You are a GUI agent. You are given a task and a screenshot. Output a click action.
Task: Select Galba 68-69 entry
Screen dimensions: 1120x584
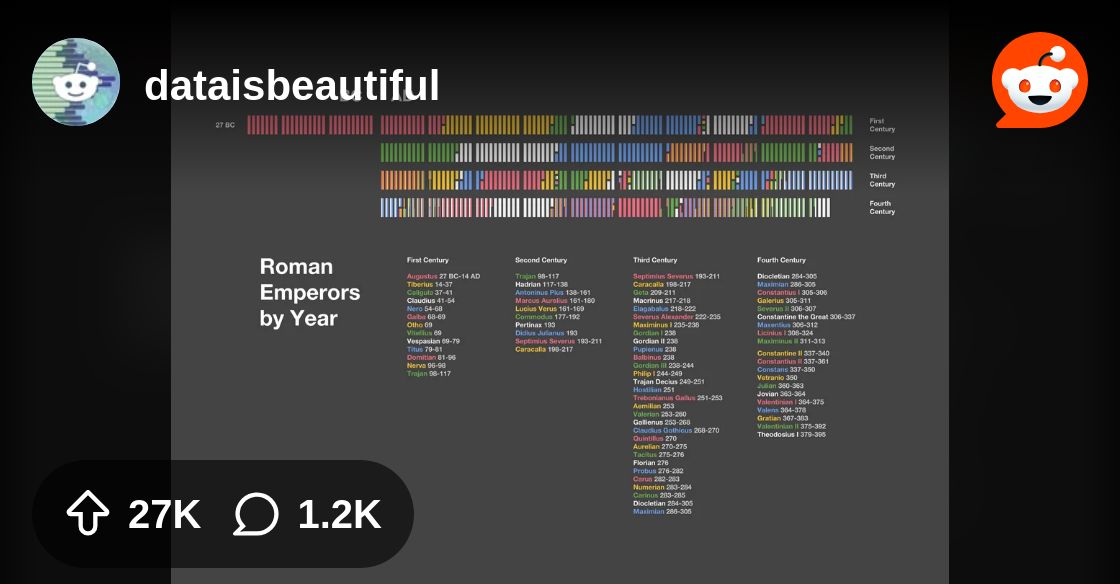(426, 317)
